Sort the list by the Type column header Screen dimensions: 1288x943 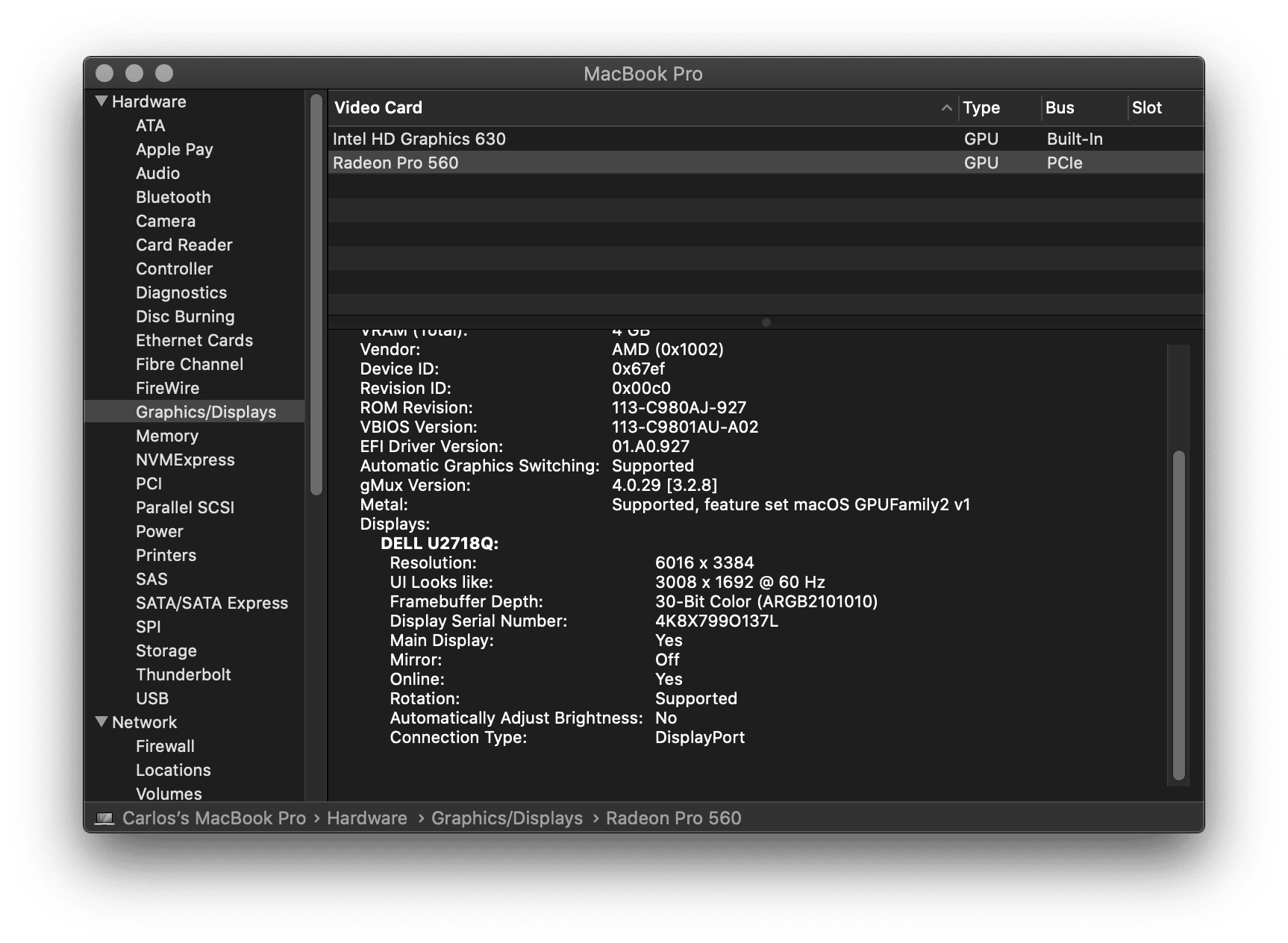[x=980, y=107]
